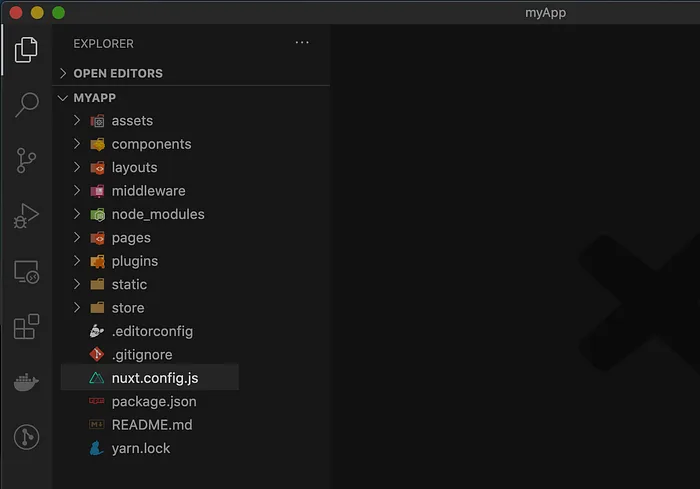
Task: Expand the assets folder chevron
Action: (x=77, y=120)
